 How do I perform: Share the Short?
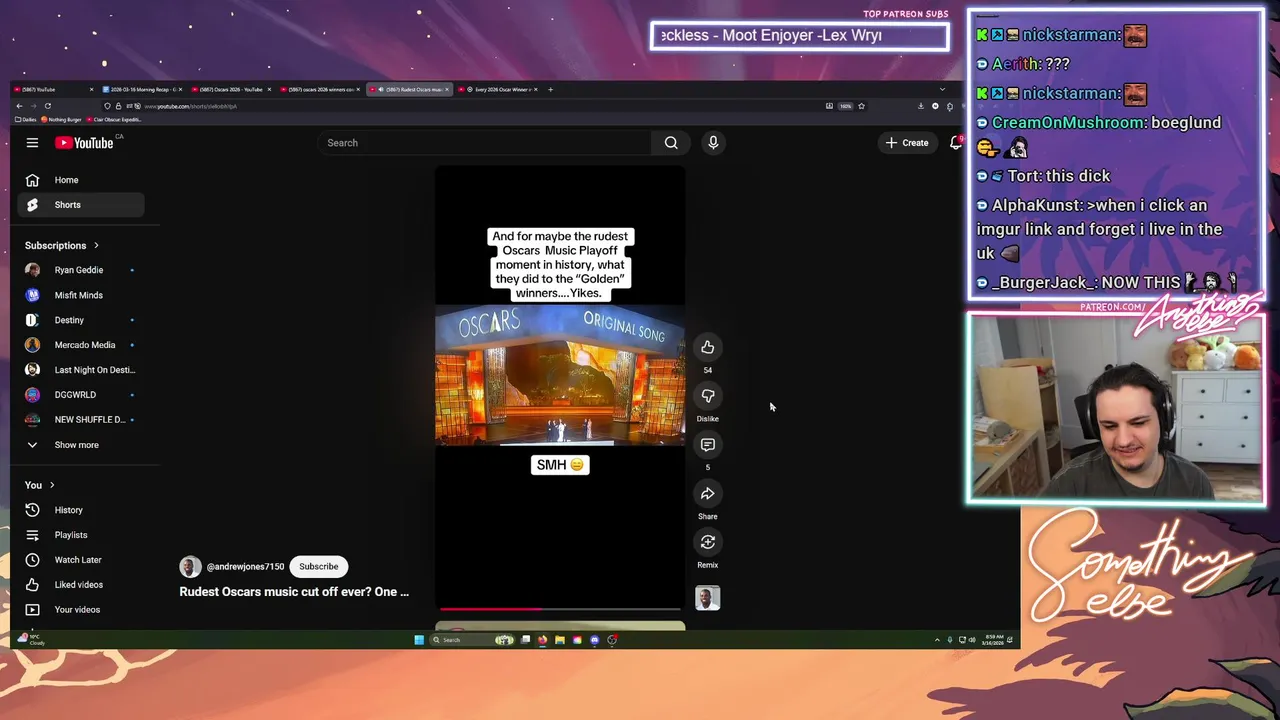coord(707,493)
